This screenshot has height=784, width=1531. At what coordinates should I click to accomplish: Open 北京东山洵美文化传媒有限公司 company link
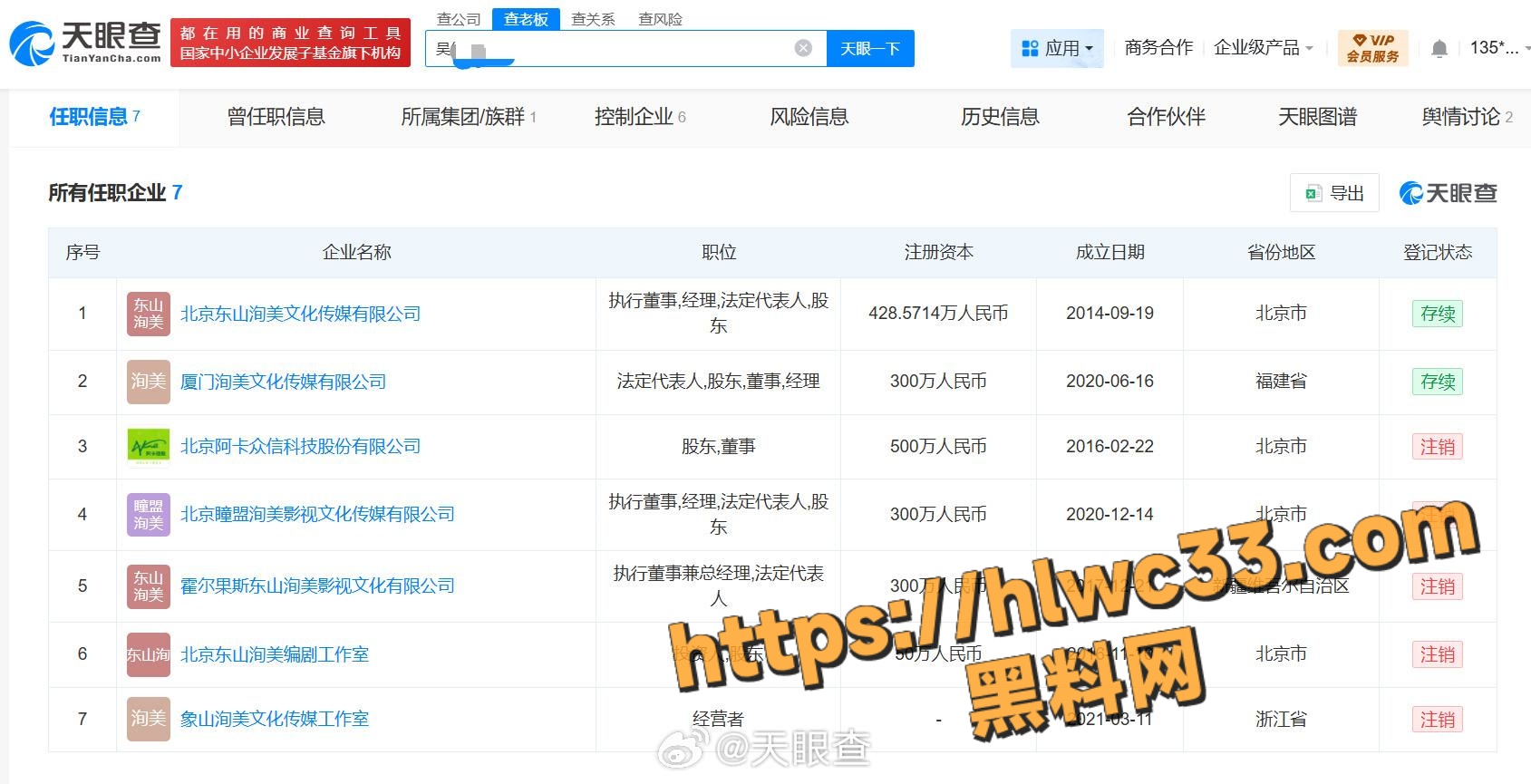(300, 314)
